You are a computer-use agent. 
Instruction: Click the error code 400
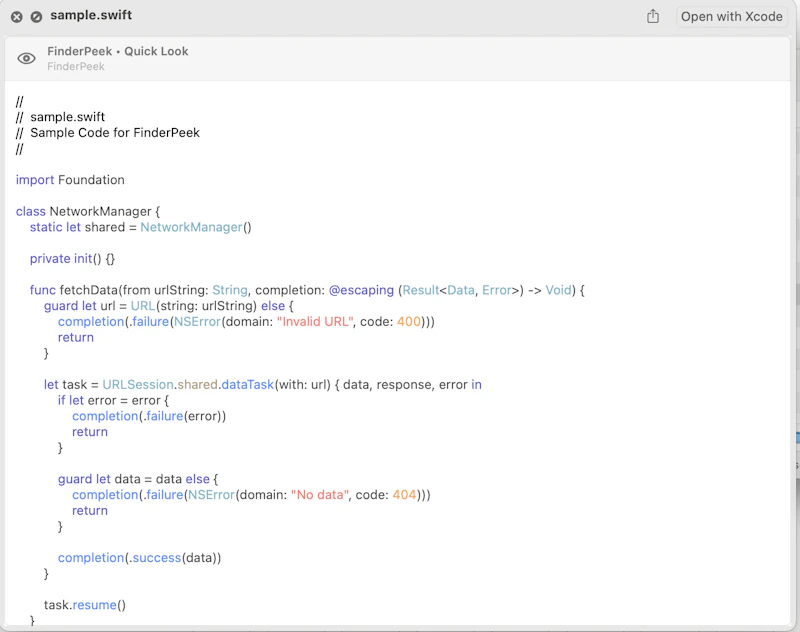(409, 321)
